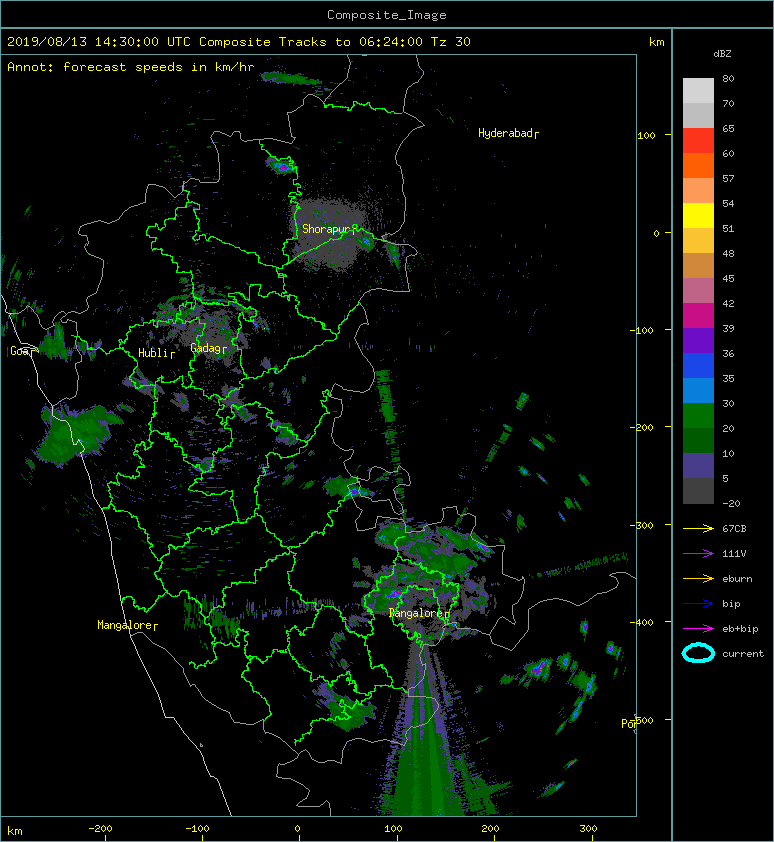This screenshot has height=842, width=774.
Task: Click the 111V purple arrow legend icon
Action: 698,554
